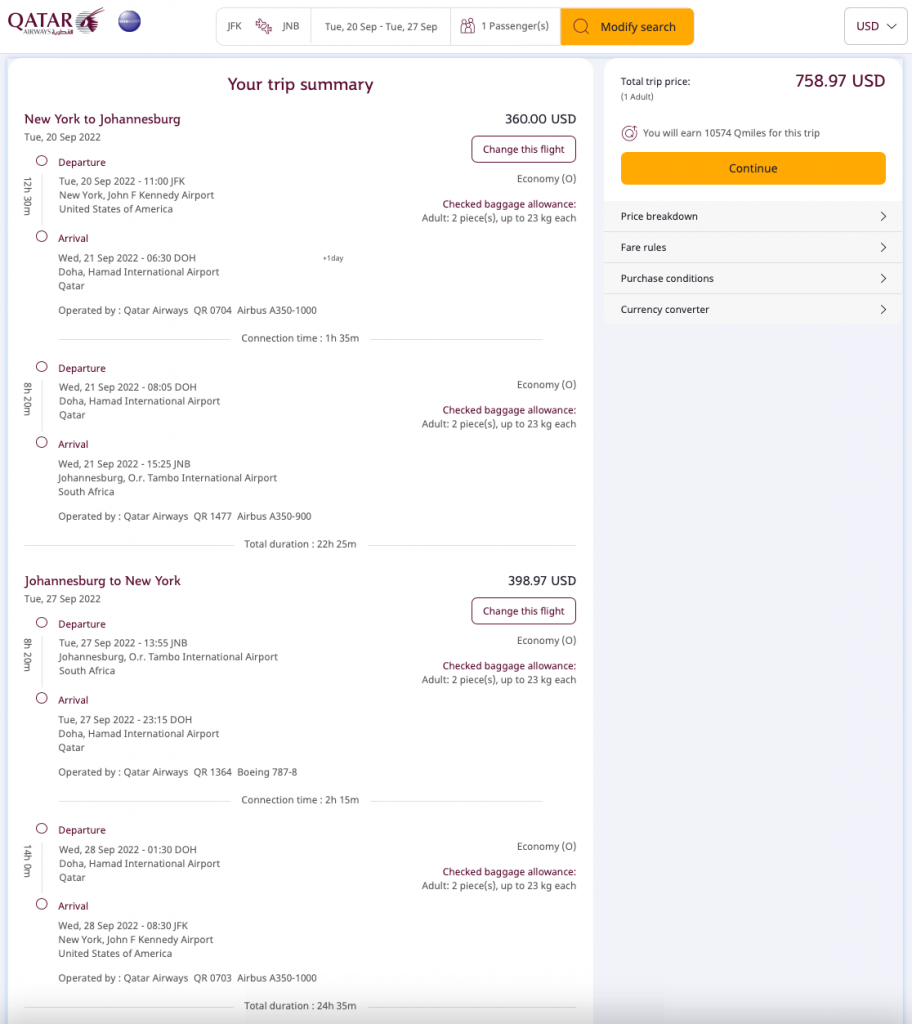Click the Qmiles reward icon

click(629, 133)
